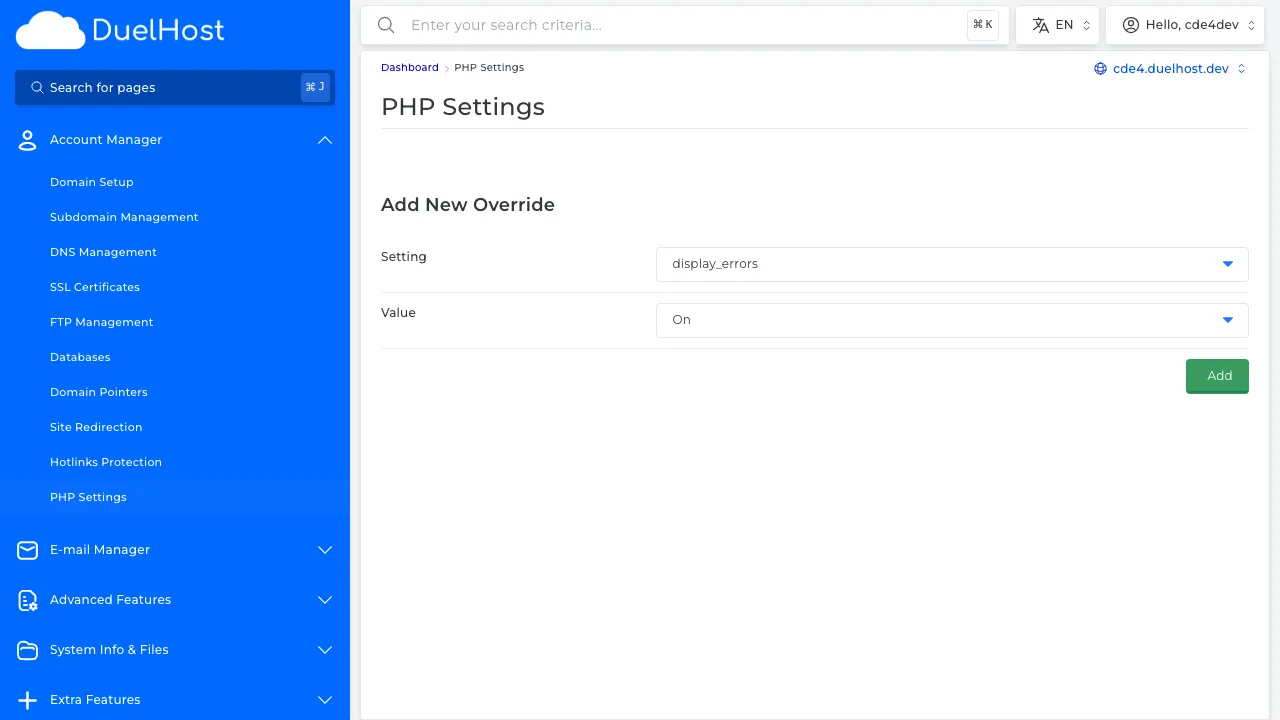Screen dimensions: 1280x720
Task: Click the Advanced Features sidebar icon
Action: (27, 600)
